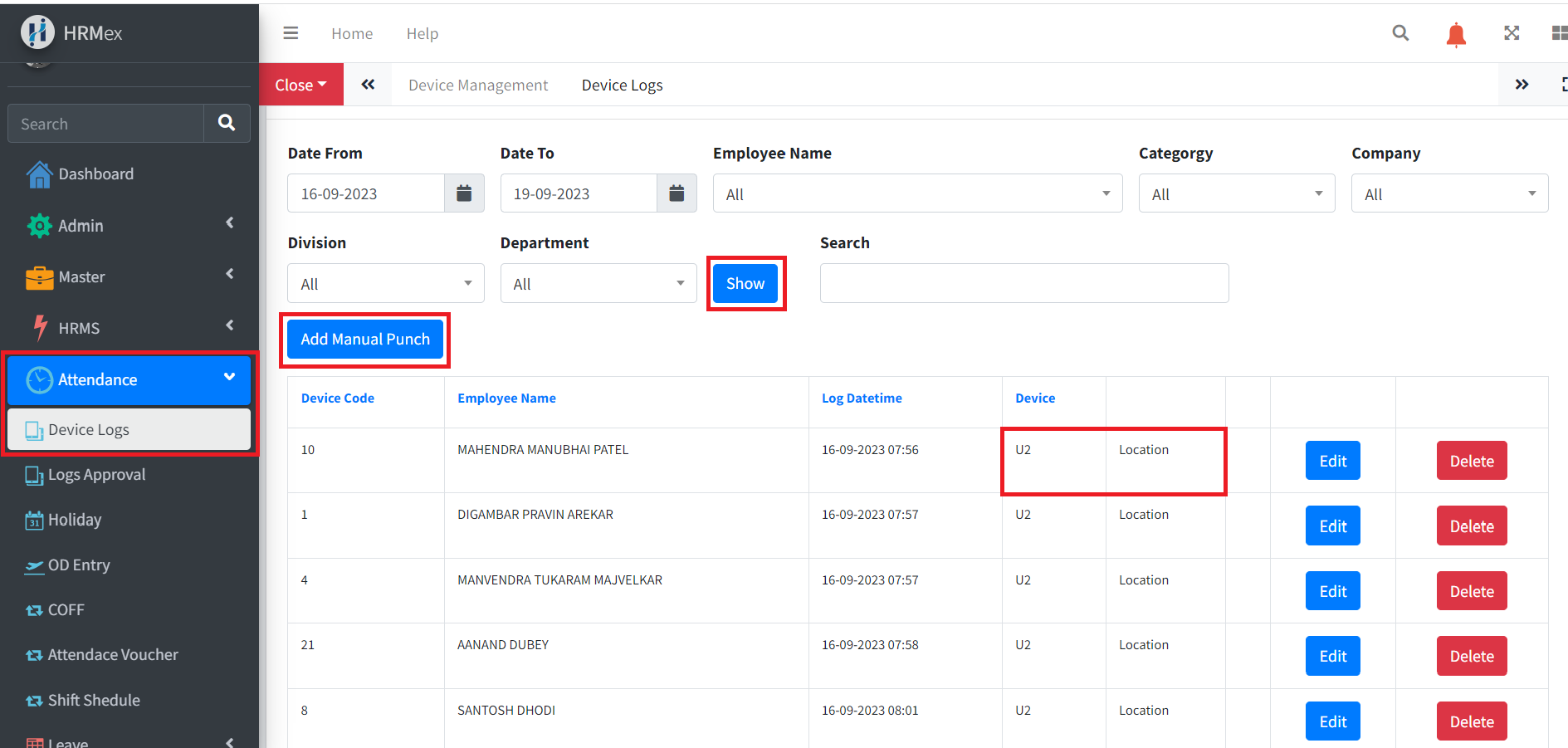
Task: Expand the Division dropdown
Action: tap(385, 284)
